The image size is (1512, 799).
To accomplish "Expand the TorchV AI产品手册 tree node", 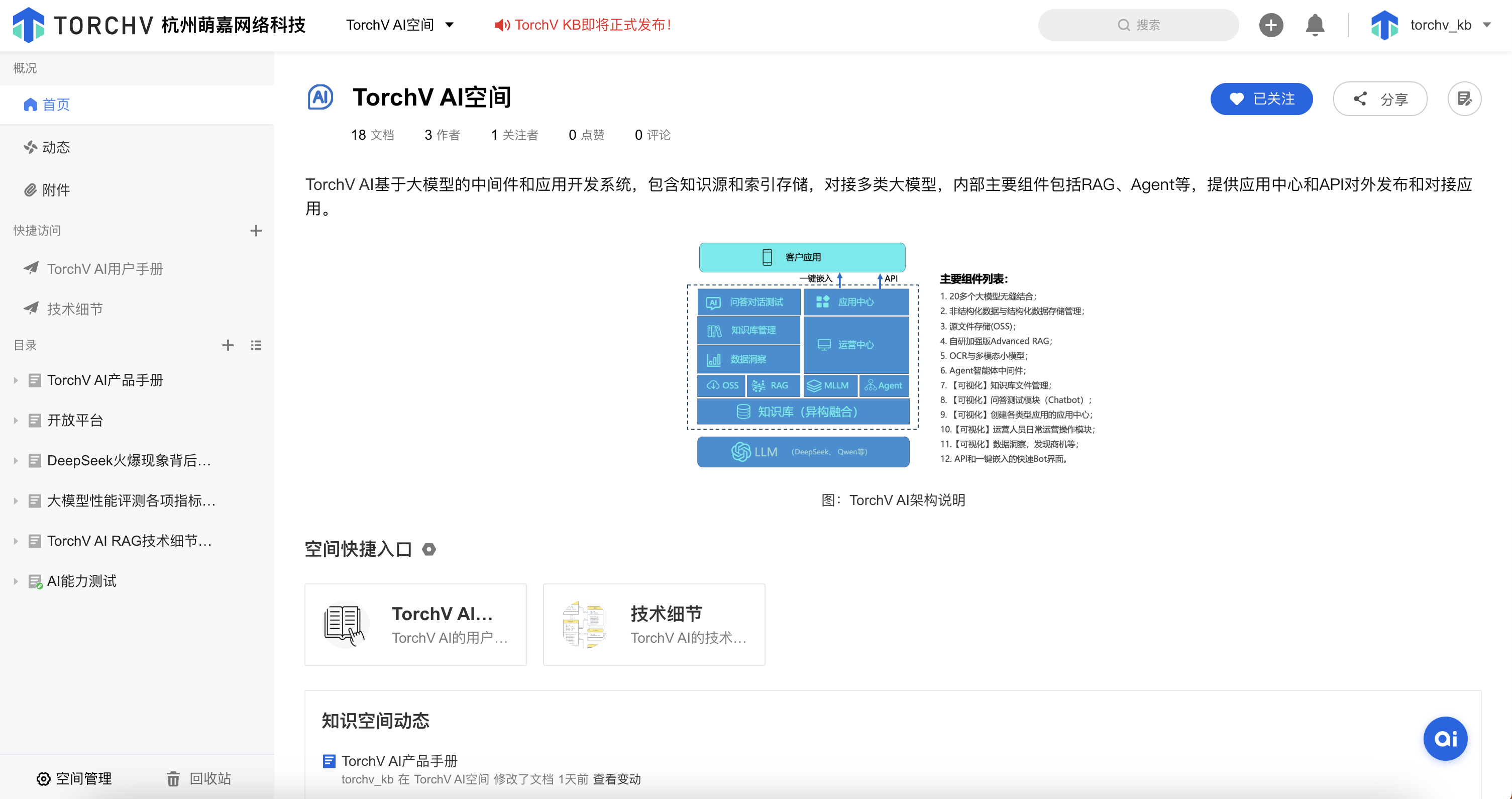I will (x=16, y=380).
